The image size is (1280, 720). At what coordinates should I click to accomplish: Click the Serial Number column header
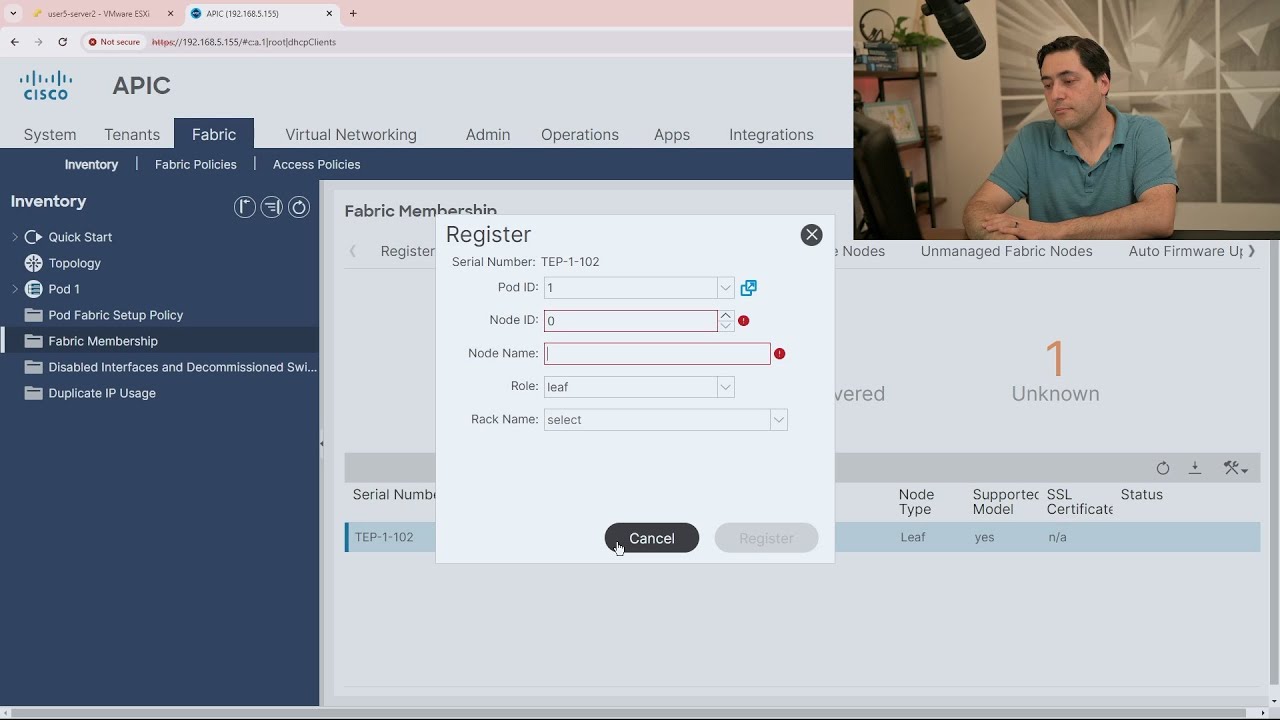coord(394,495)
